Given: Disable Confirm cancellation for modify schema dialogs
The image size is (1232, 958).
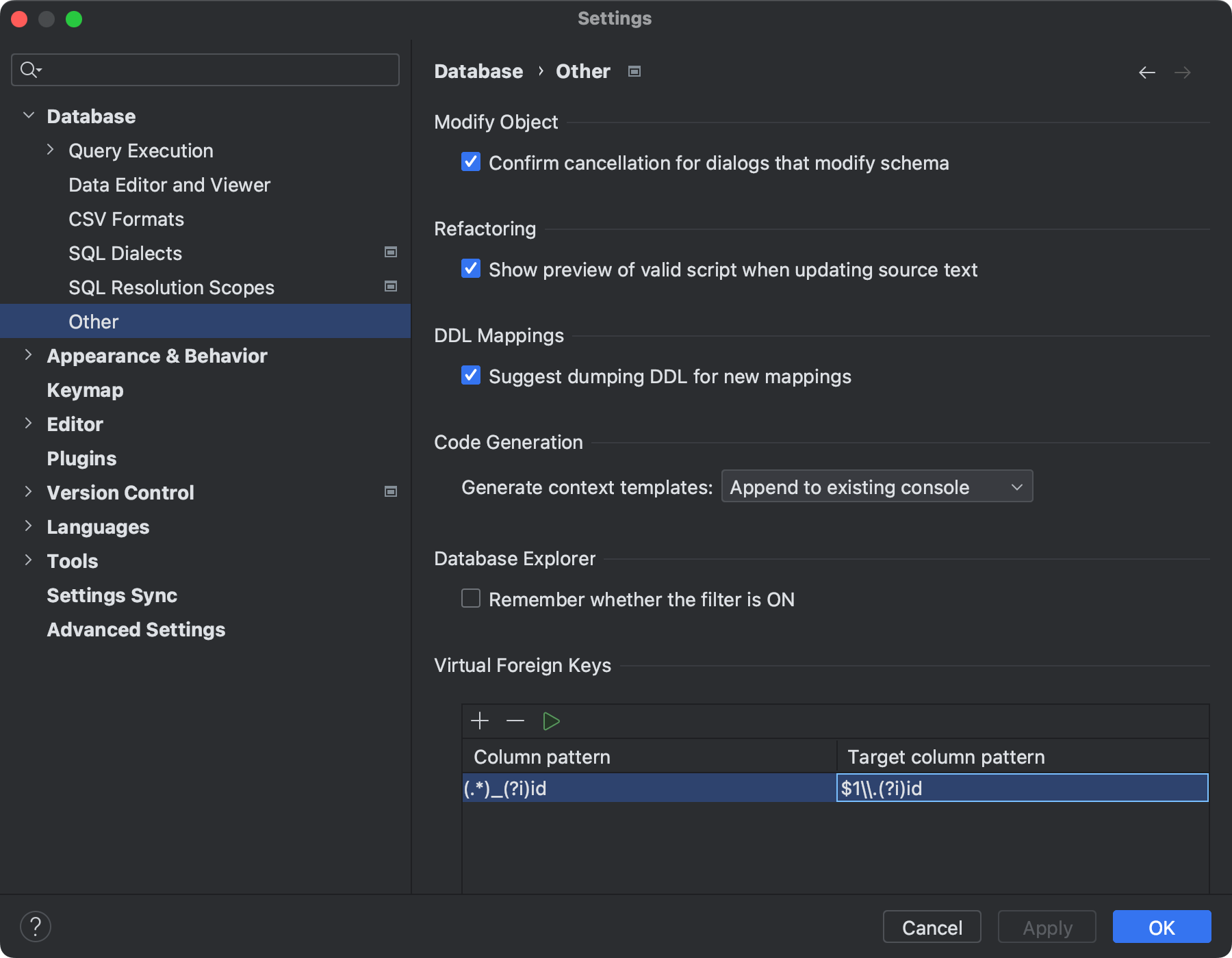Looking at the screenshot, I should 470,162.
